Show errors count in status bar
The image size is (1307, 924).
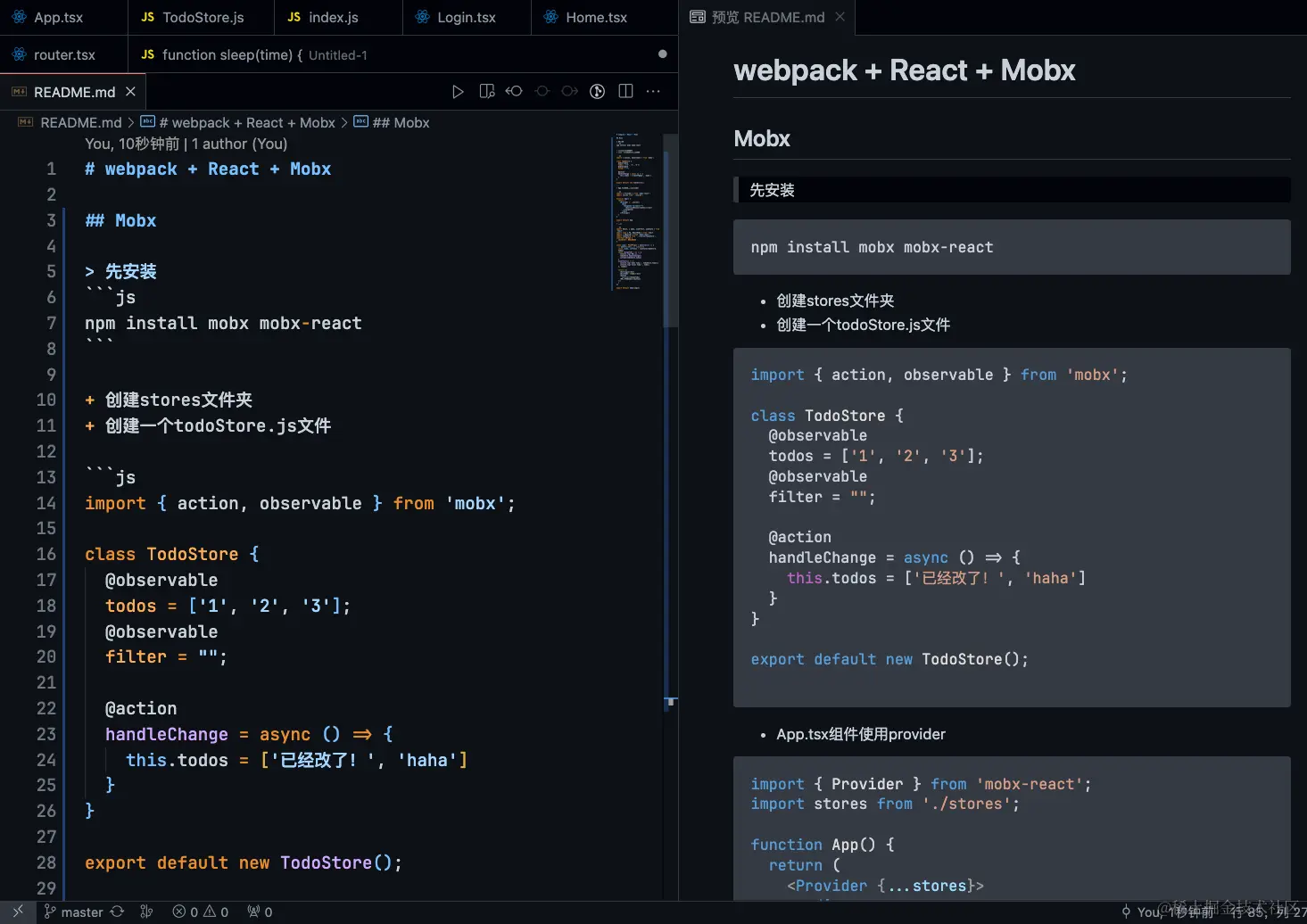pyautogui.click(x=186, y=912)
